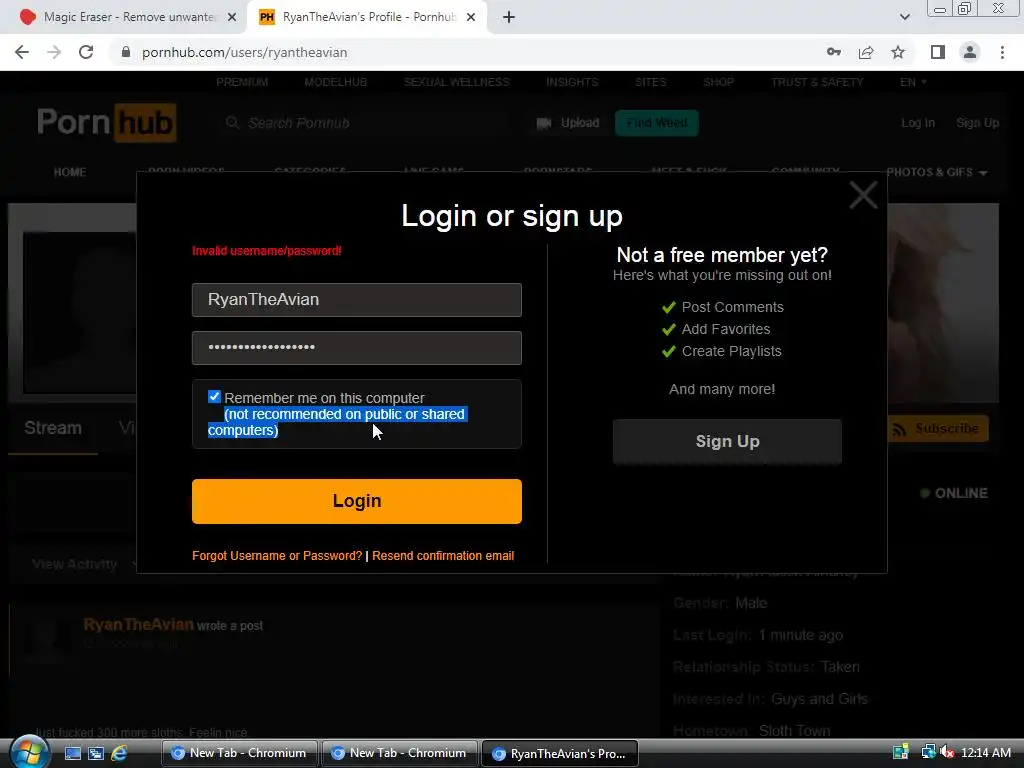Expand the Photos & GIFs menu arrow
Viewport: 1024px width, 768px height.
click(x=983, y=173)
